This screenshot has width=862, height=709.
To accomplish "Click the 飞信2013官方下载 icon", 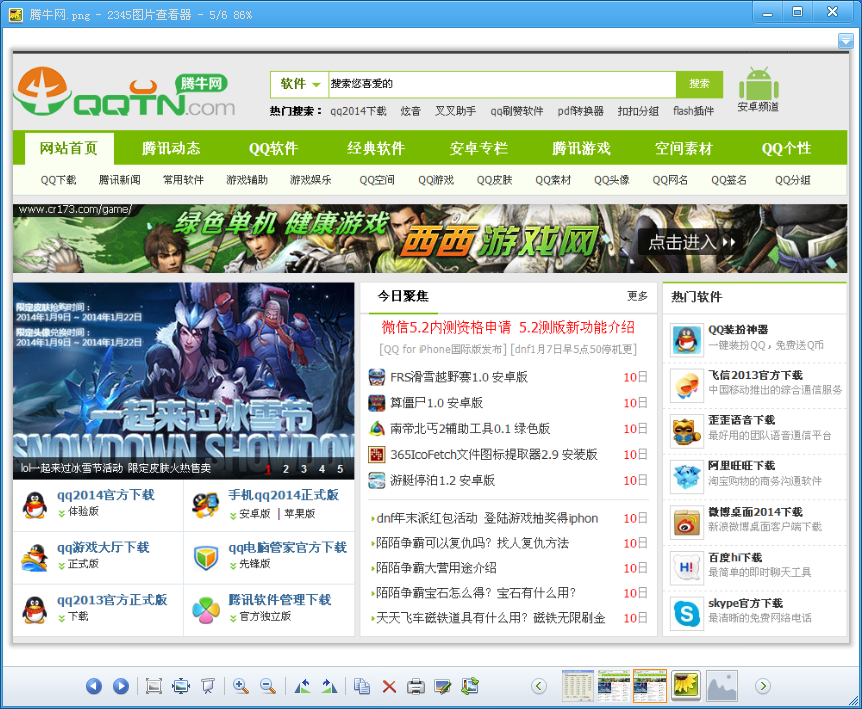I will (x=687, y=385).
